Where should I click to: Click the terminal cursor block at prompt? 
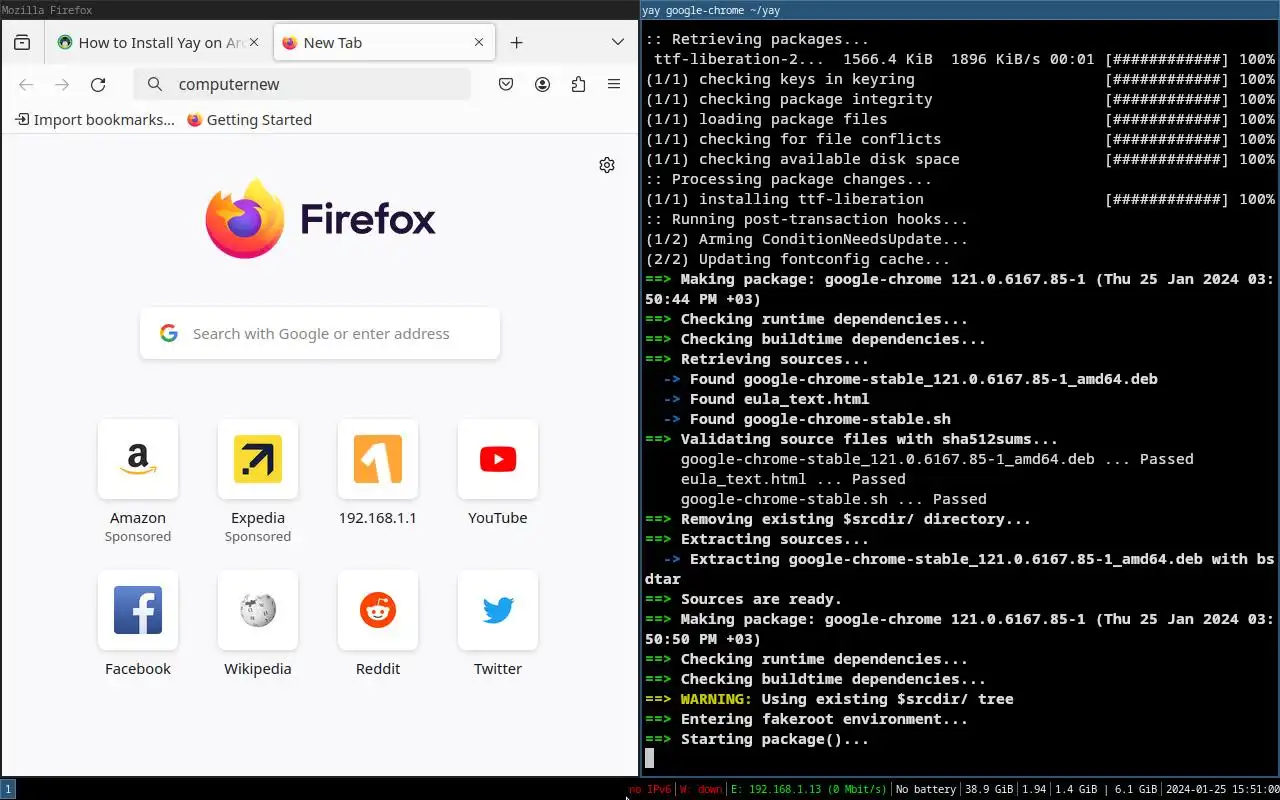coord(649,759)
